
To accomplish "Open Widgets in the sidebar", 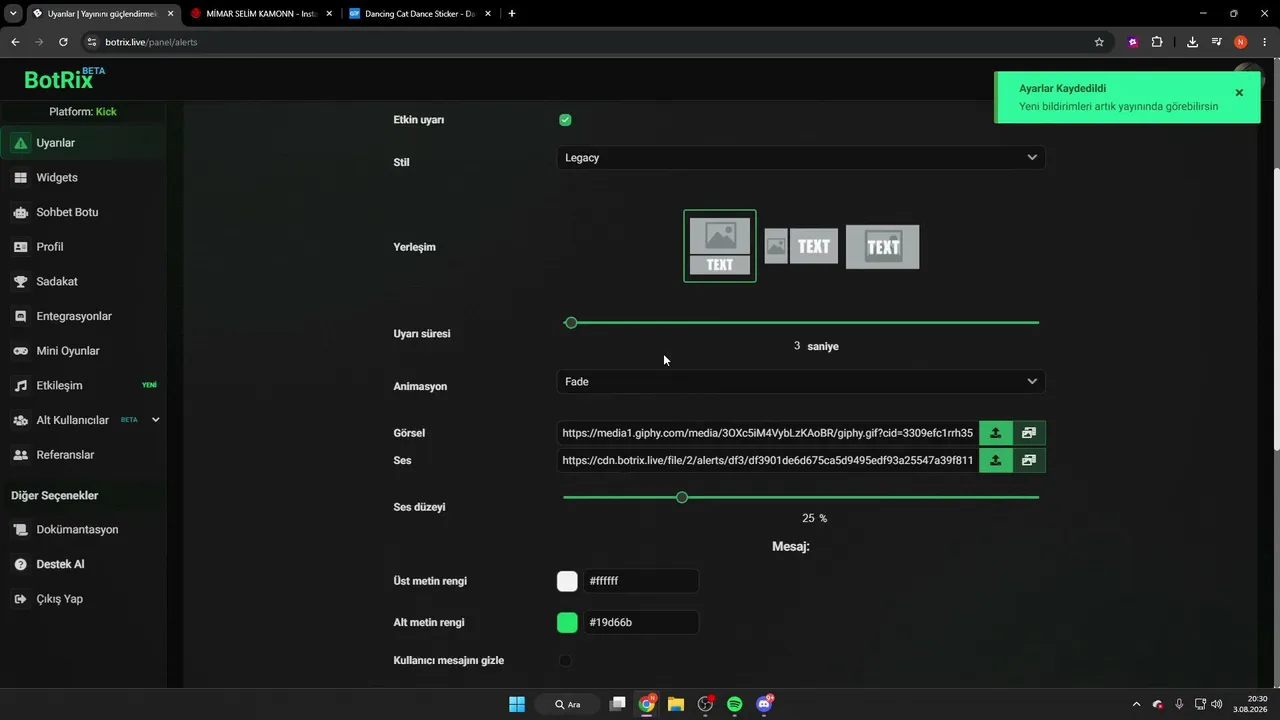I will (x=83, y=178).
